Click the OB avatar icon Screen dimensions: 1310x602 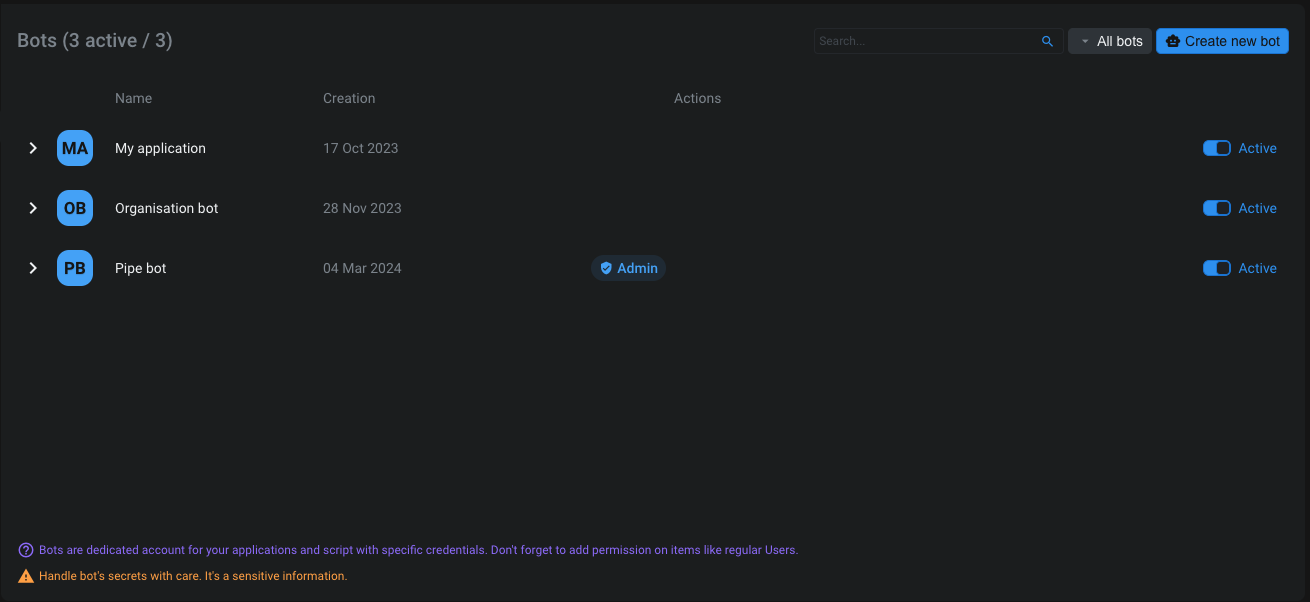(x=75, y=208)
